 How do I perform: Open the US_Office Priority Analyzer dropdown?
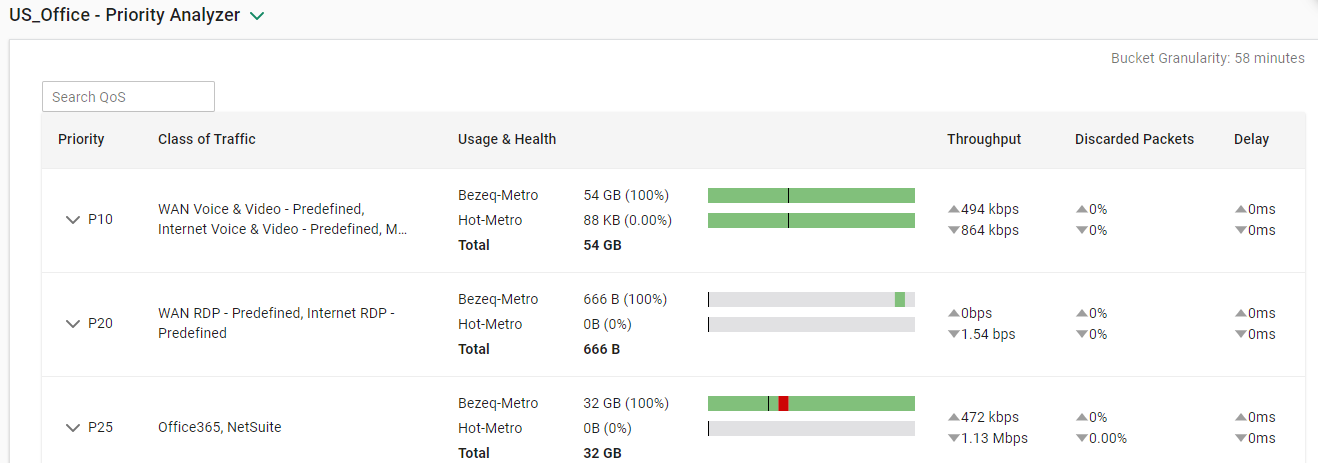click(257, 16)
